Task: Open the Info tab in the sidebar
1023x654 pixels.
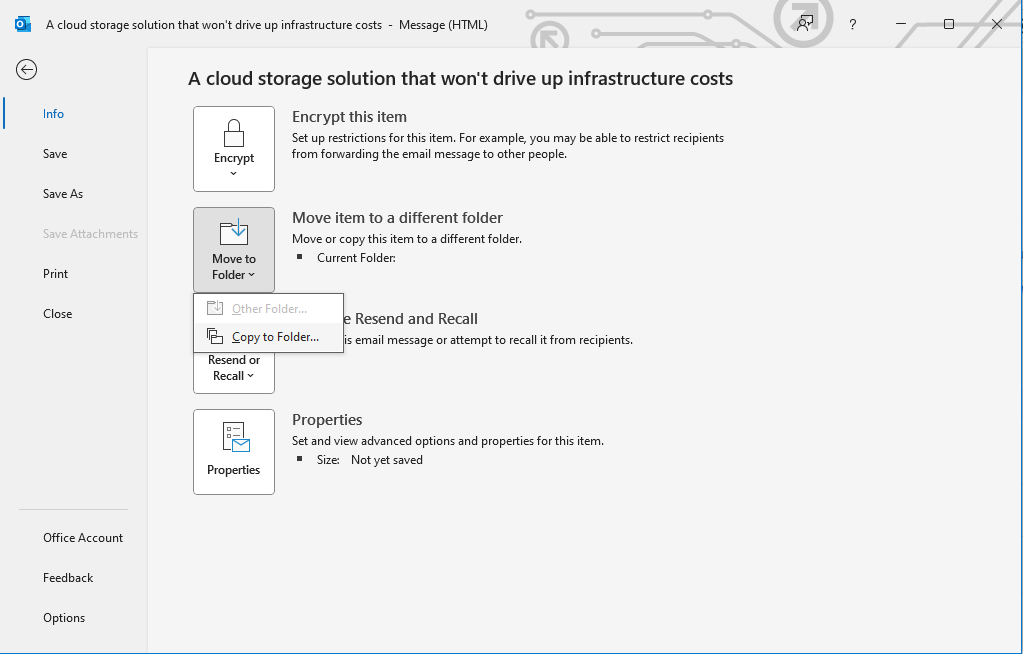Action: click(53, 113)
